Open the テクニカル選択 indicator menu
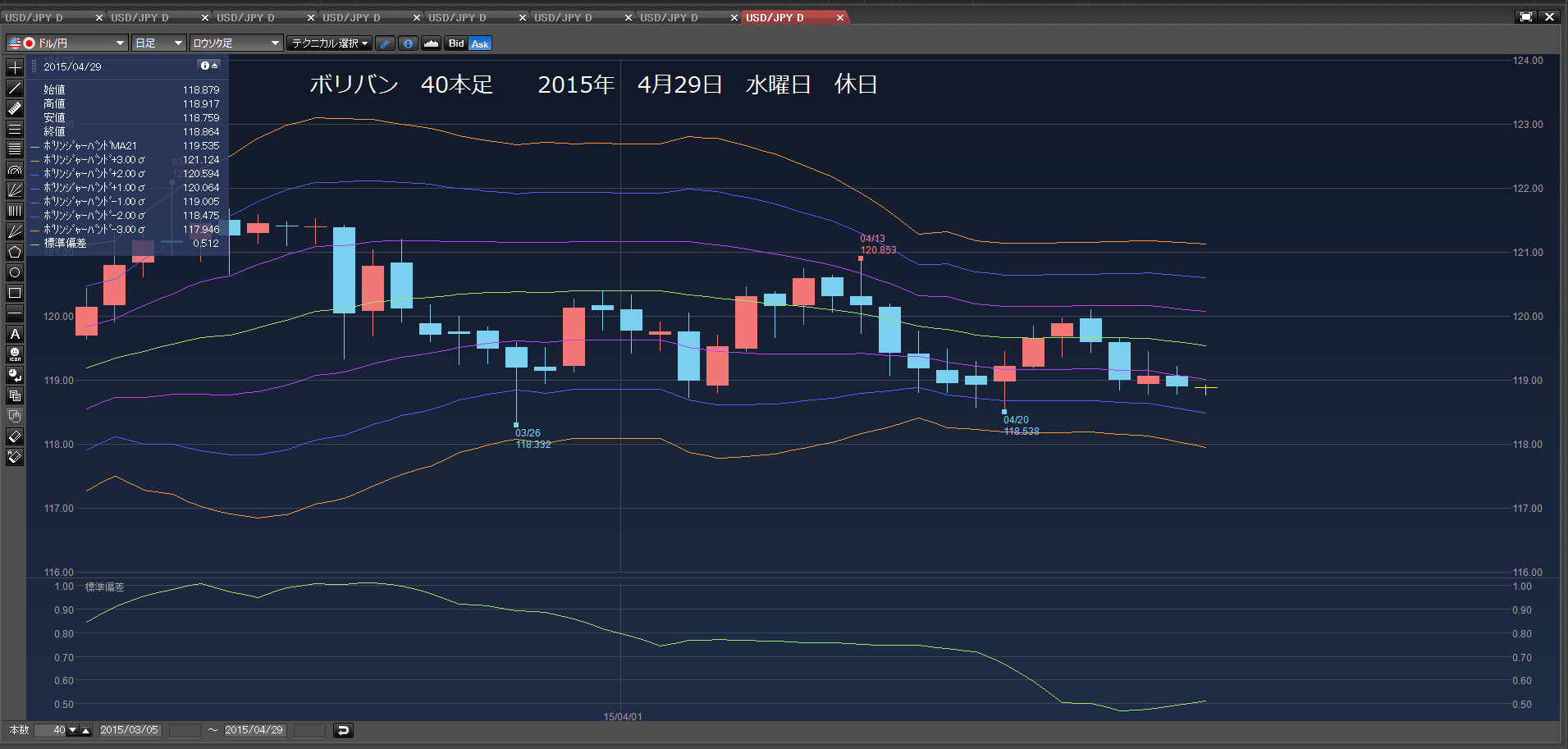 (330, 43)
